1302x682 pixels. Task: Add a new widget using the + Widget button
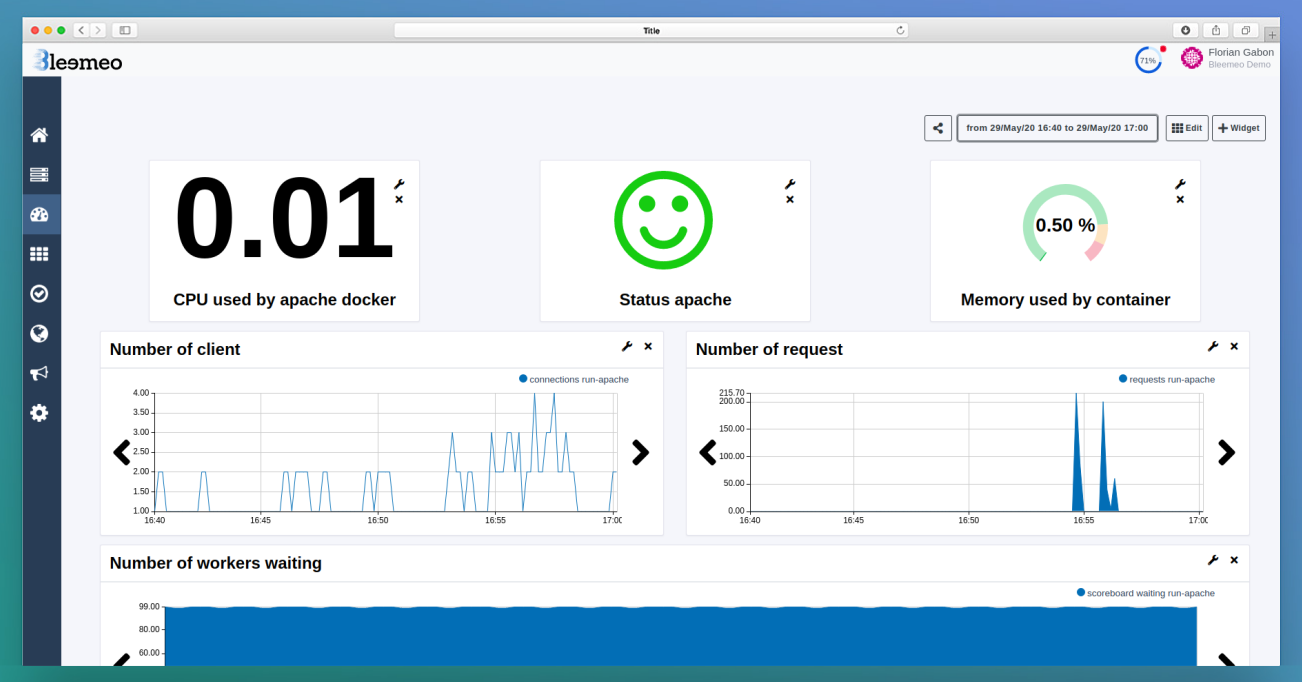tap(1238, 128)
